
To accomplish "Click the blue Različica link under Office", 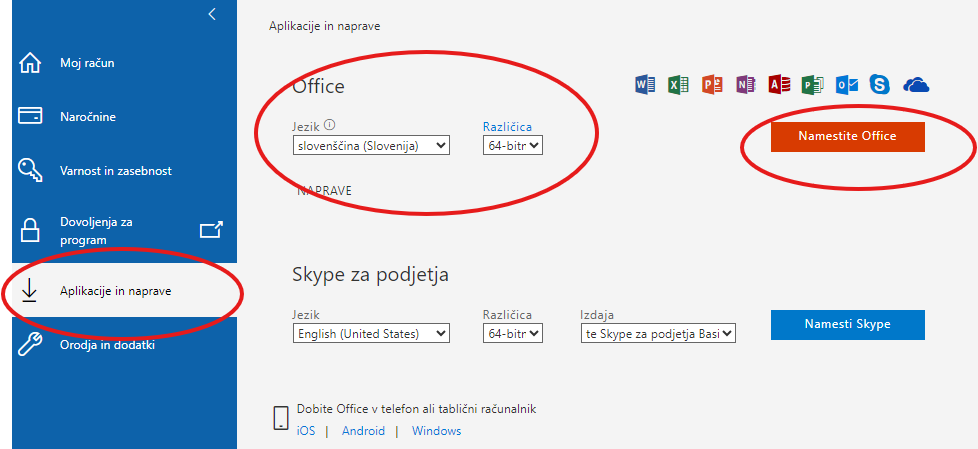I will [x=507, y=127].
